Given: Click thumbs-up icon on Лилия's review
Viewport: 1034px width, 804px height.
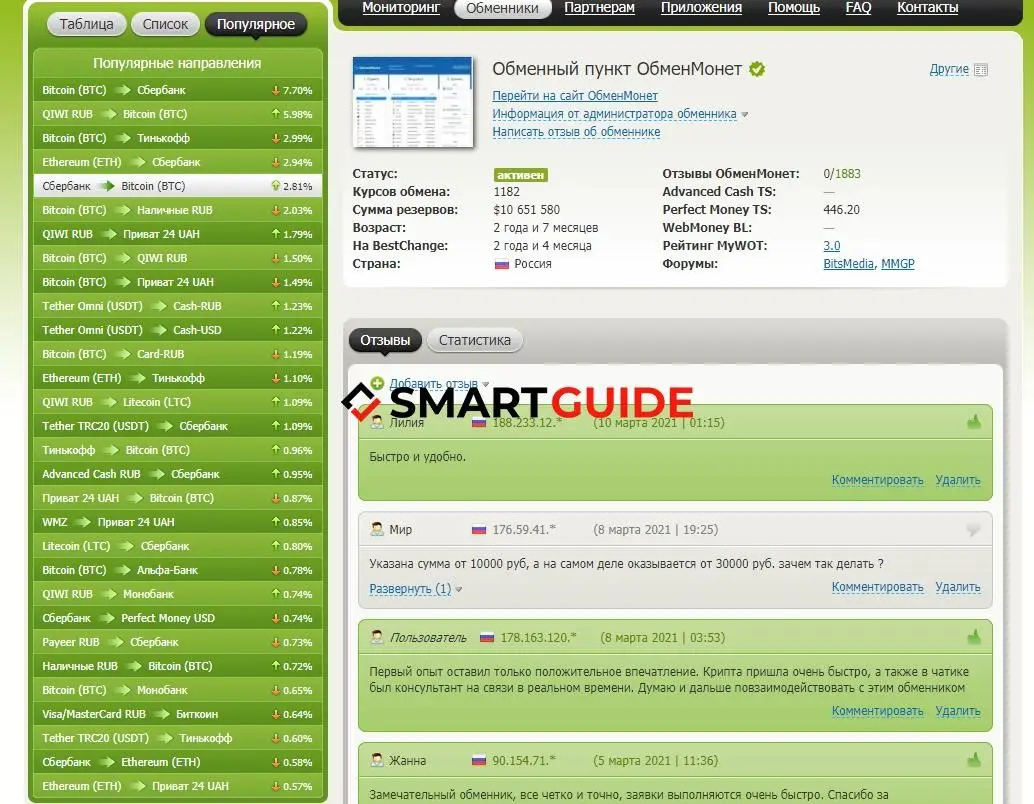Looking at the screenshot, I should [x=974, y=423].
